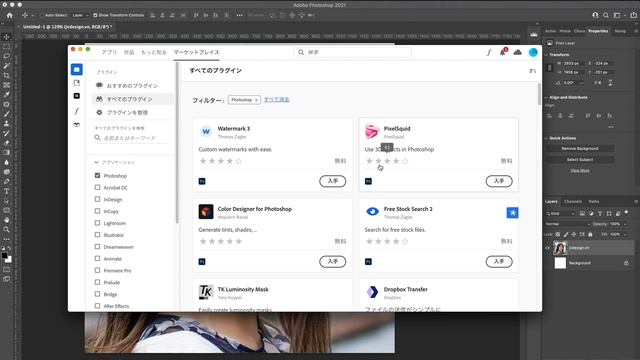Click the TK Luminosity Mask icon

(206, 292)
